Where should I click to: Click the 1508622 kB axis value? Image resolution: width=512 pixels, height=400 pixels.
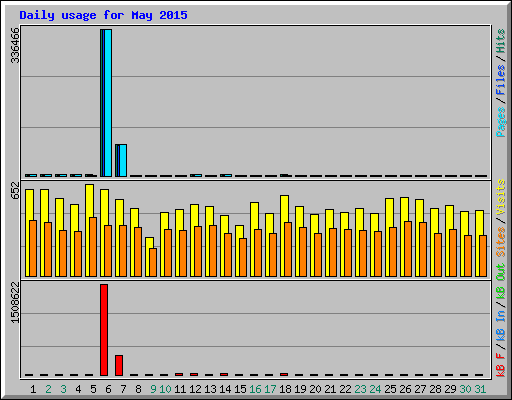(x=15, y=303)
